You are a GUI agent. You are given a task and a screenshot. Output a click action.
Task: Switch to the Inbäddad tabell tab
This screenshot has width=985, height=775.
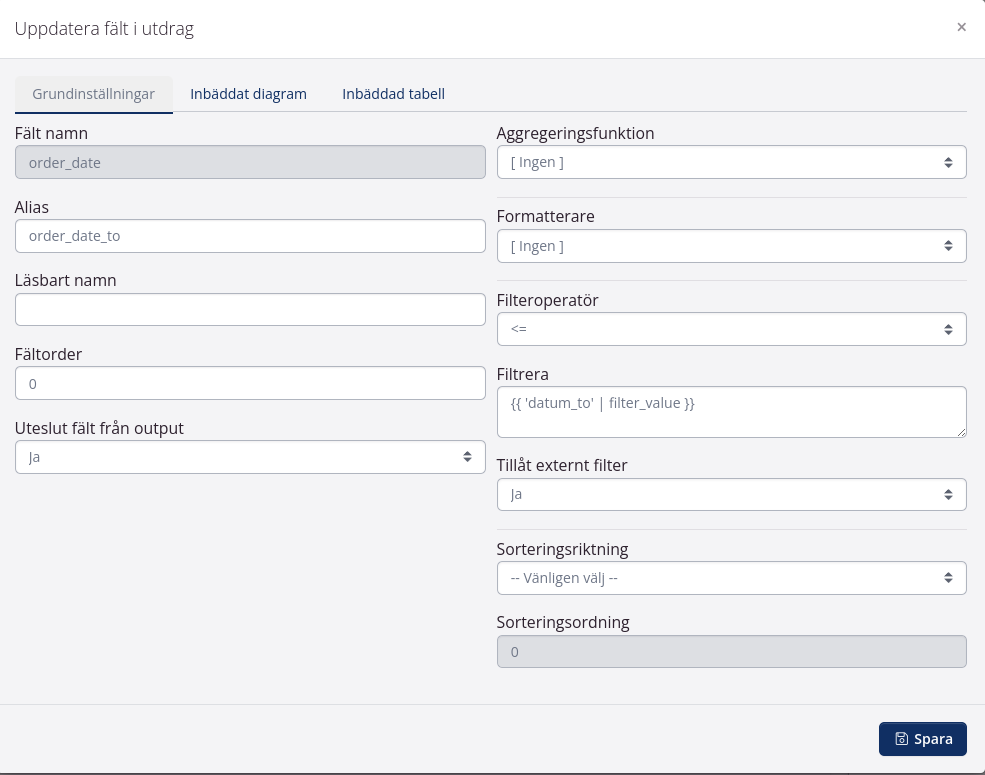393,93
